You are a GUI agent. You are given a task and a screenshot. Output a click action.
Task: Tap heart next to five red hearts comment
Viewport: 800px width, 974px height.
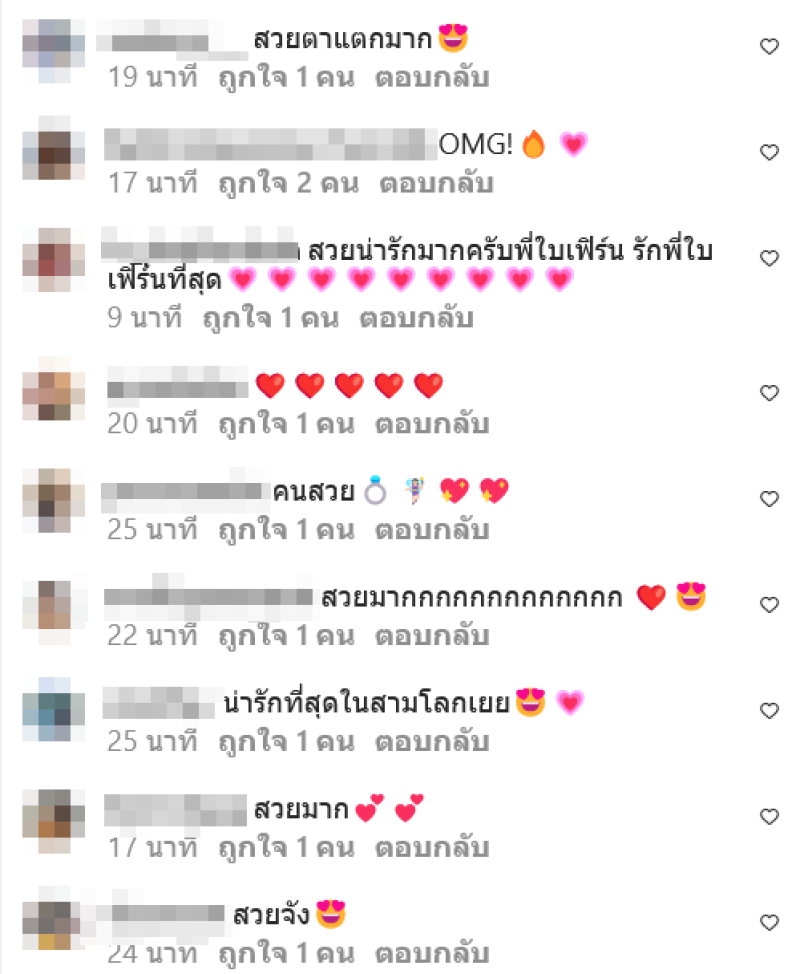coord(769,393)
